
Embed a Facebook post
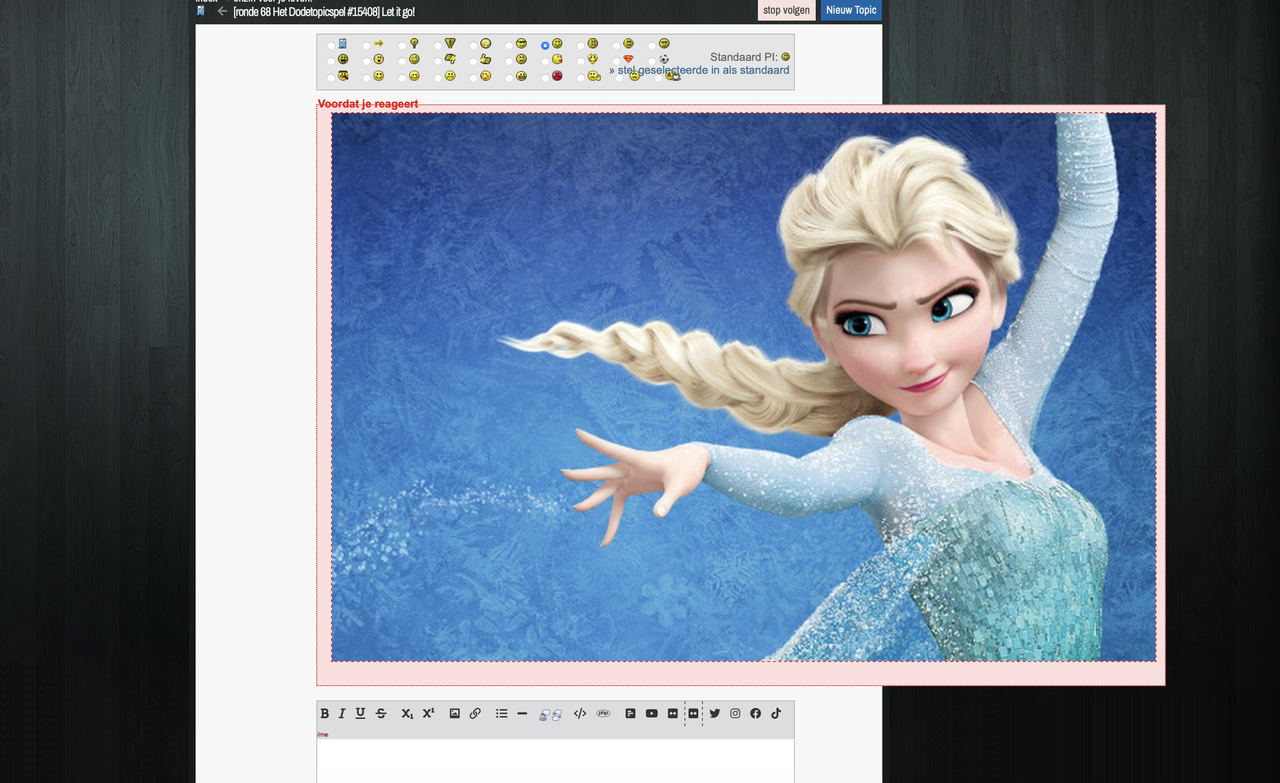click(x=755, y=714)
